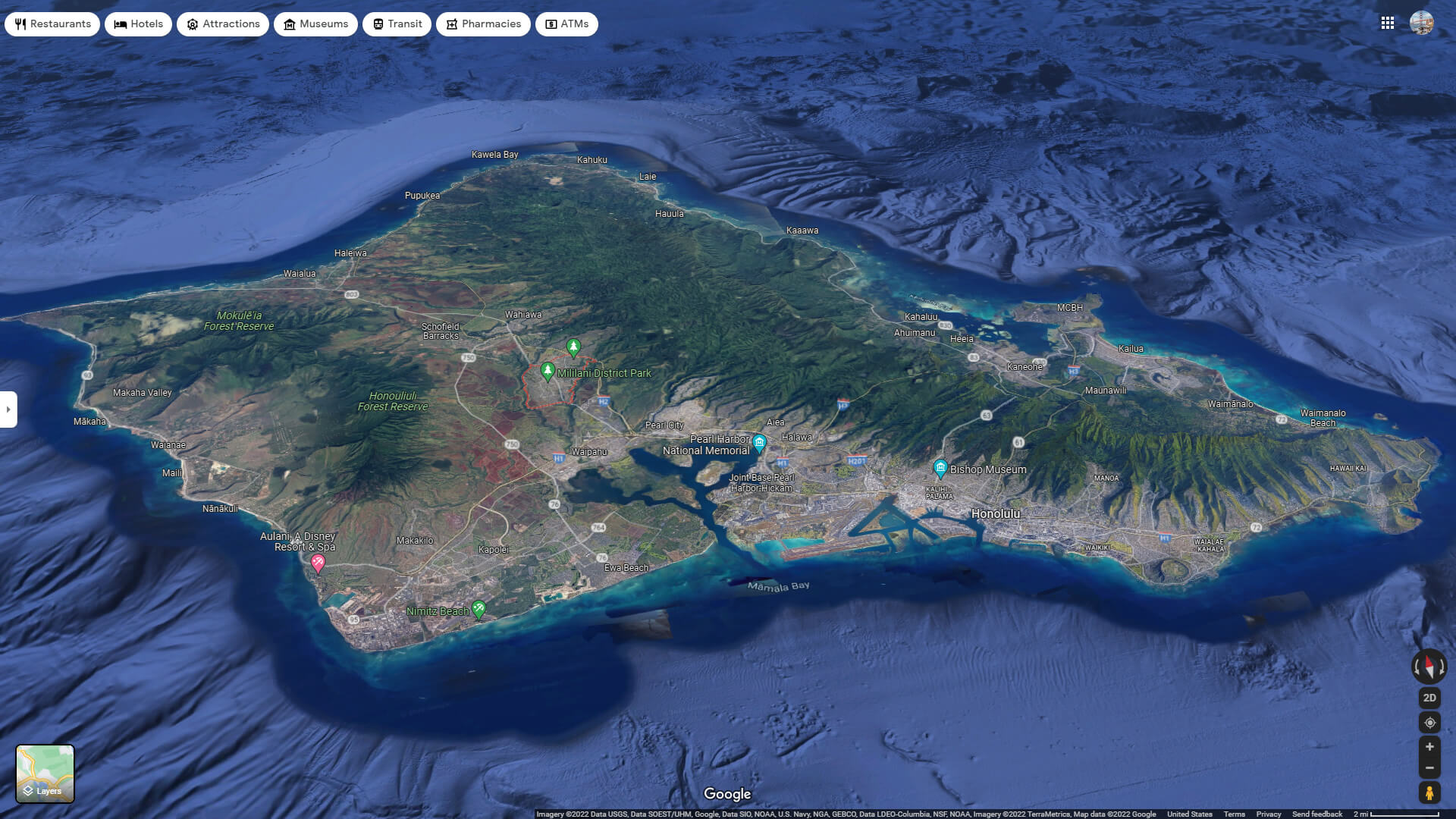Open the Terms link
The image size is (1456, 819).
(x=1235, y=814)
